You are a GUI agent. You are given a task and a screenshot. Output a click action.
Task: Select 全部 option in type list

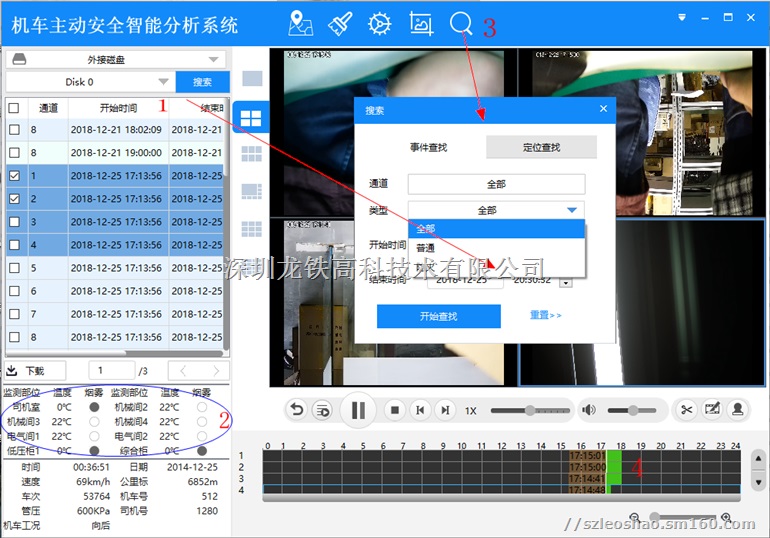coord(496,229)
